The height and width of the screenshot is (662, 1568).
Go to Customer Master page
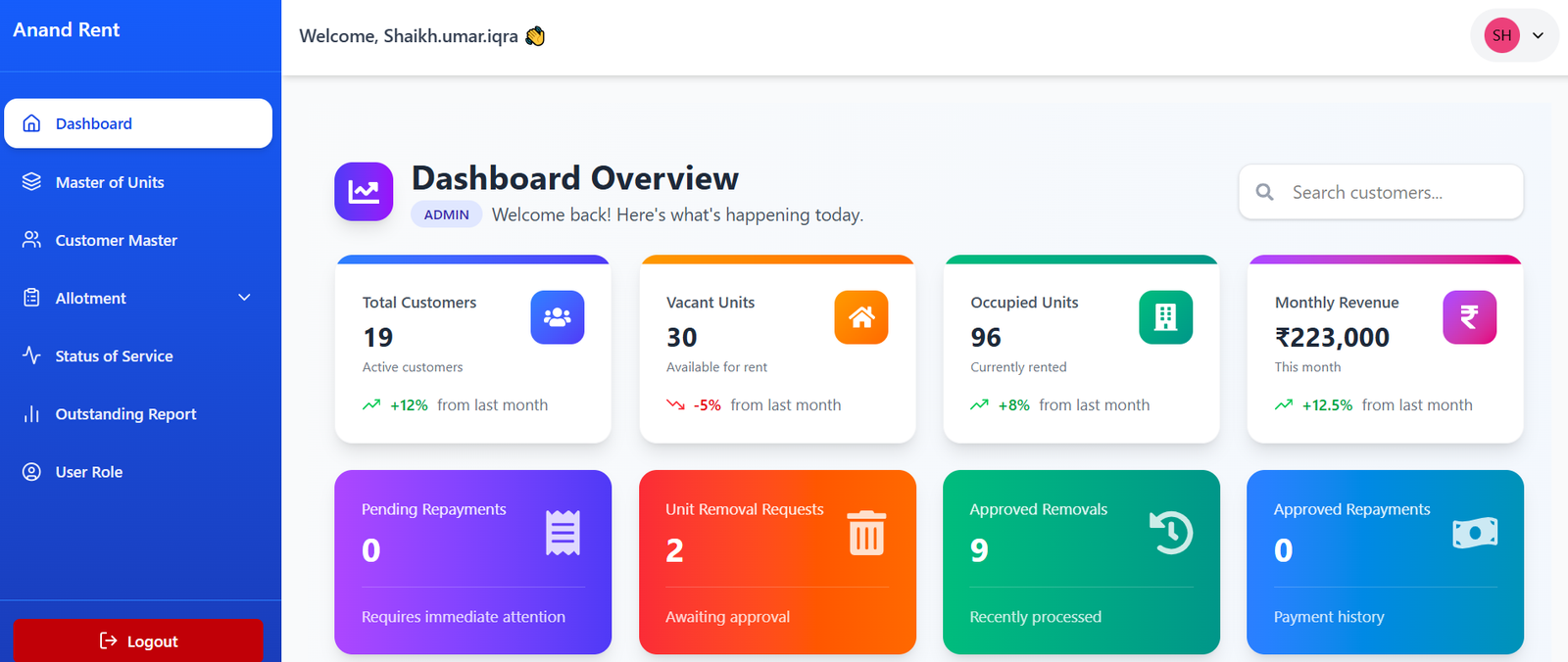pos(116,240)
